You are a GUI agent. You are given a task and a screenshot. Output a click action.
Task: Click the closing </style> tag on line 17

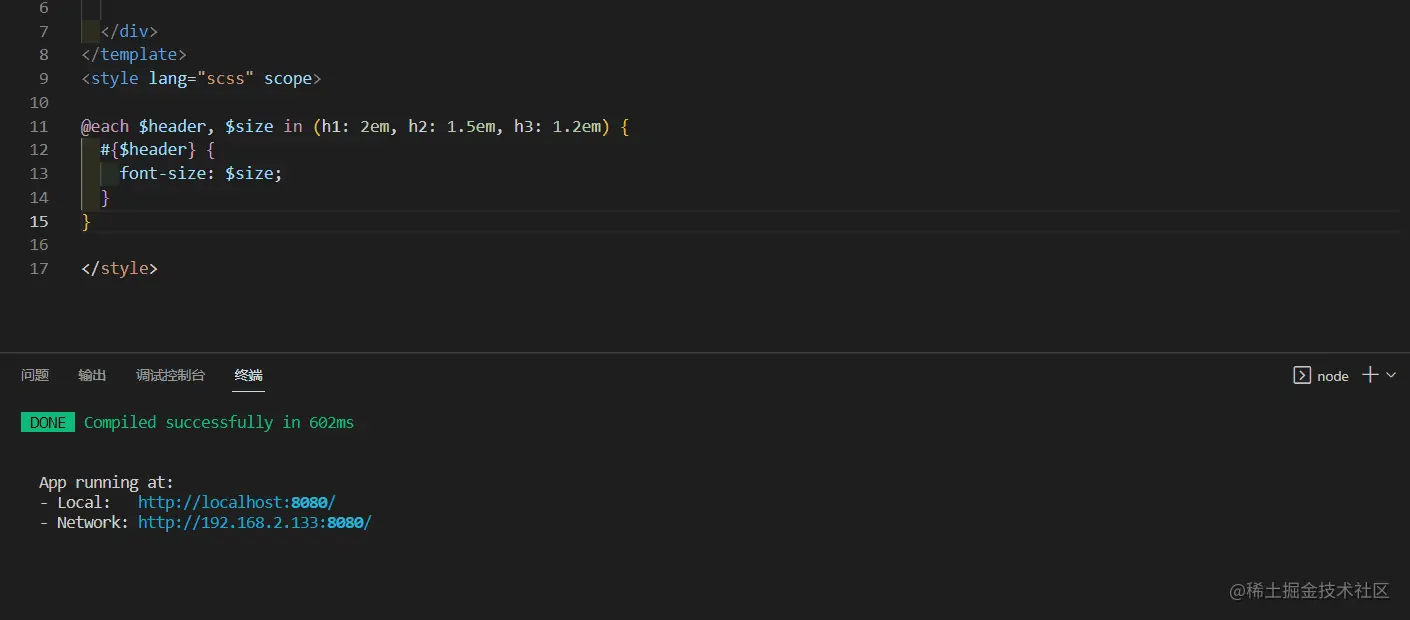[118, 268]
